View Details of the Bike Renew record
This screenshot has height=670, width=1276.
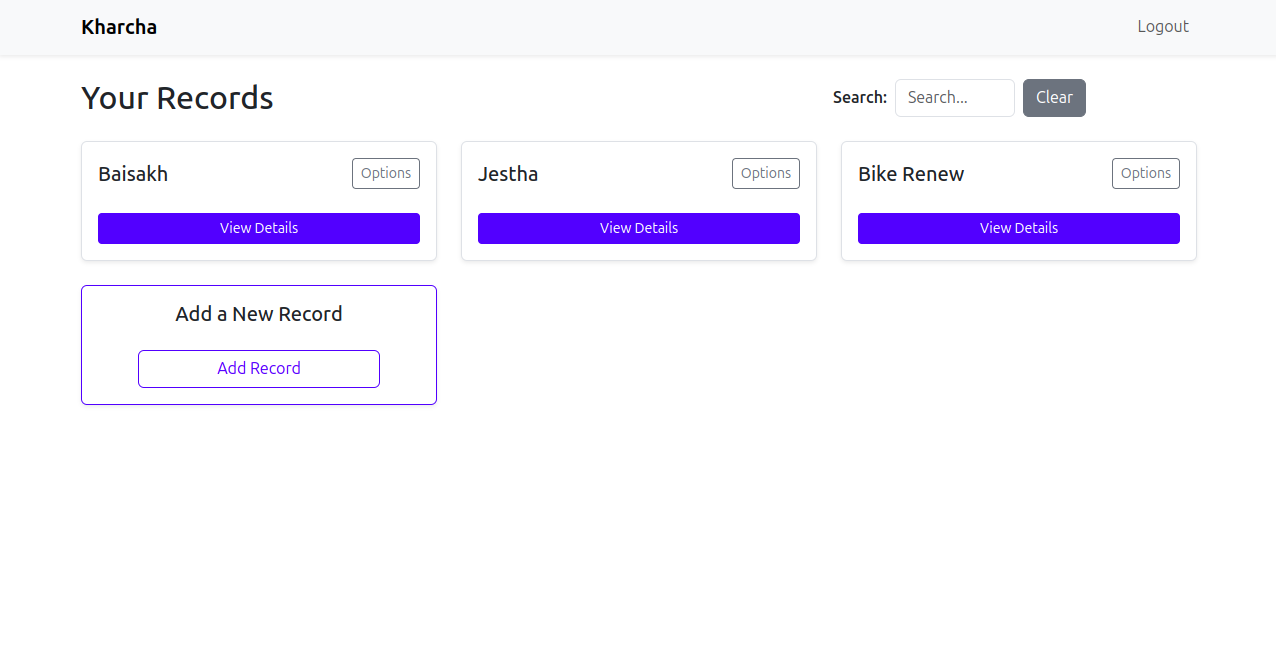pyautogui.click(x=1018, y=228)
